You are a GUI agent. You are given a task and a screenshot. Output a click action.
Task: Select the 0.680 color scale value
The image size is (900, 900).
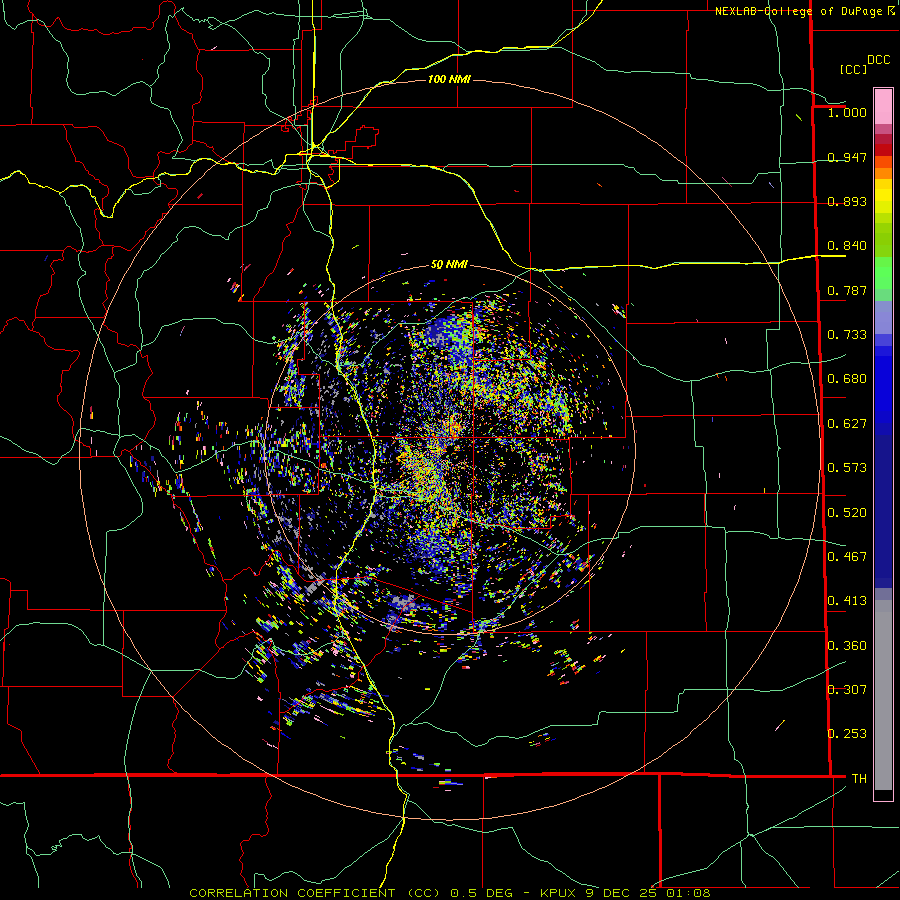pos(847,379)
